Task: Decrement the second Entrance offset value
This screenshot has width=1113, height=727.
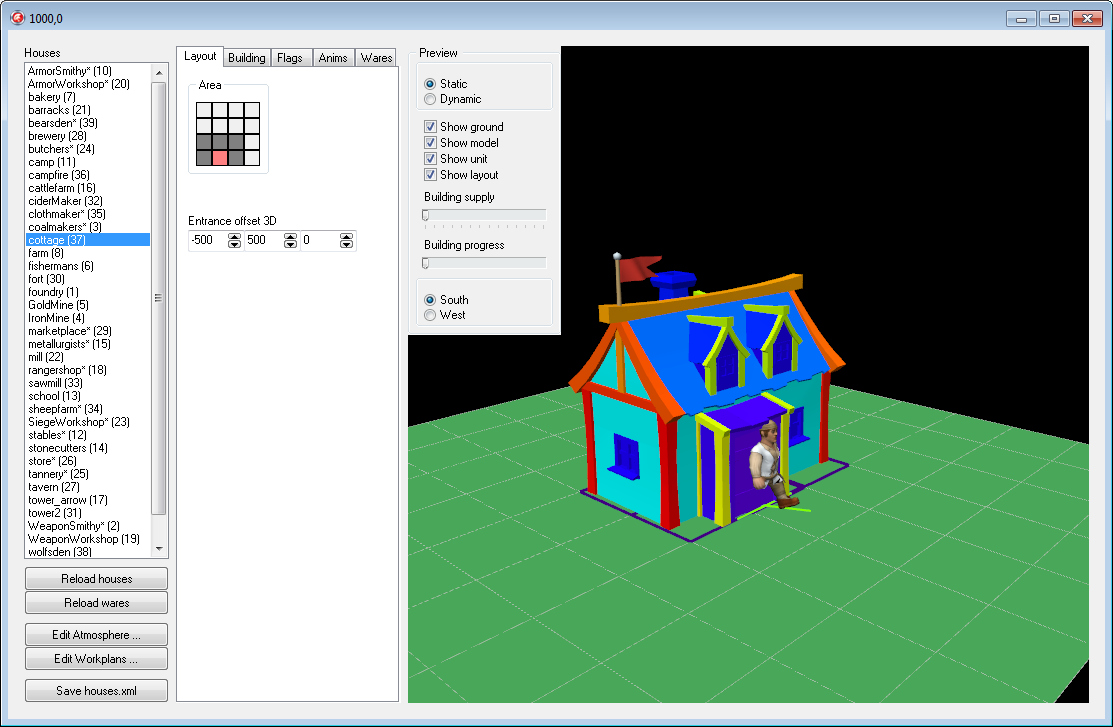Action: click(x=290, y=244)
